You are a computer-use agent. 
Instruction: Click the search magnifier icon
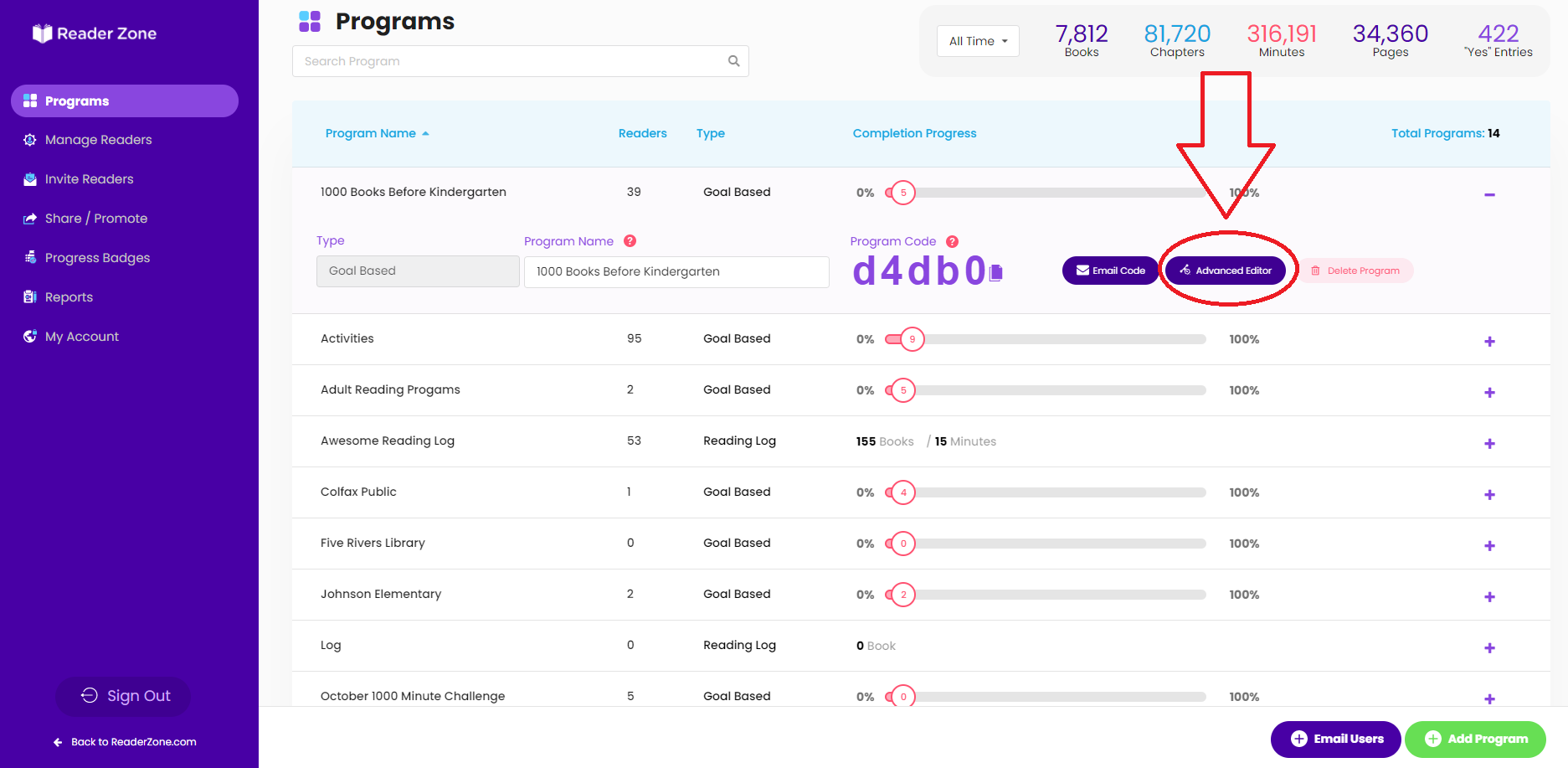click(x=733, y=61)
